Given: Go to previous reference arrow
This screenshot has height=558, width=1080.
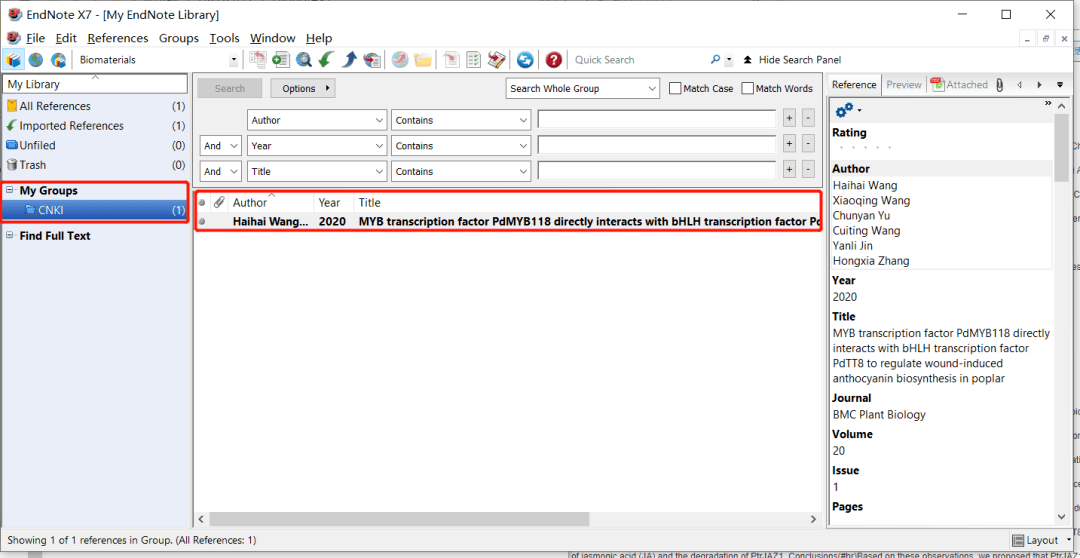Looking at the screenshot, I should click(1019, 85).
